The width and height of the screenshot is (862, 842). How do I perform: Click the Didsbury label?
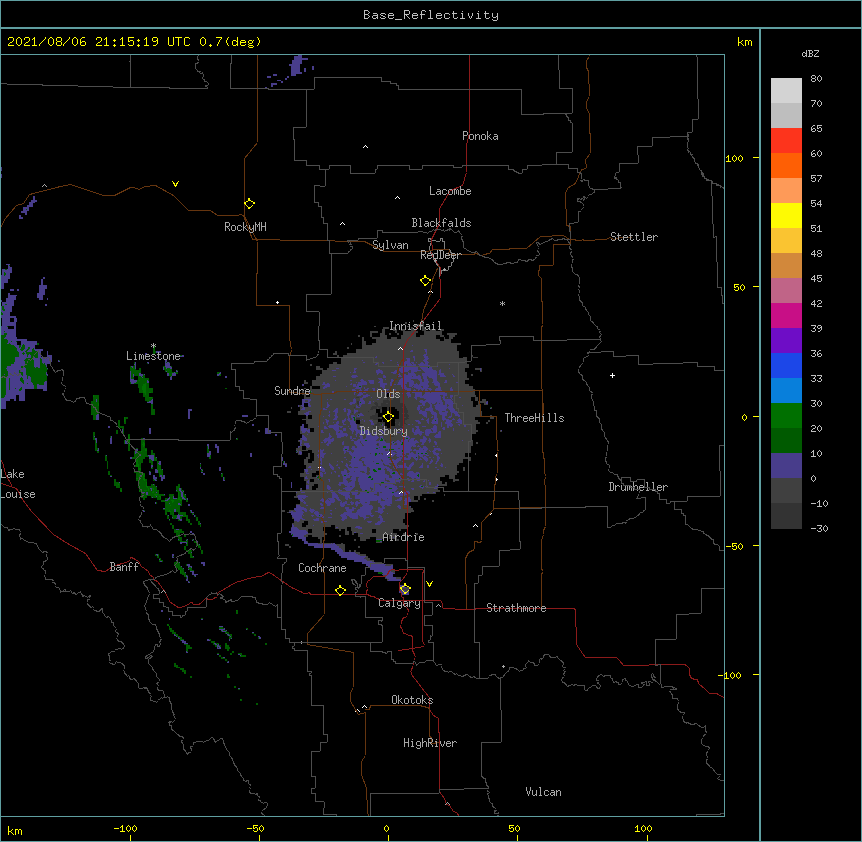(384, 431)
